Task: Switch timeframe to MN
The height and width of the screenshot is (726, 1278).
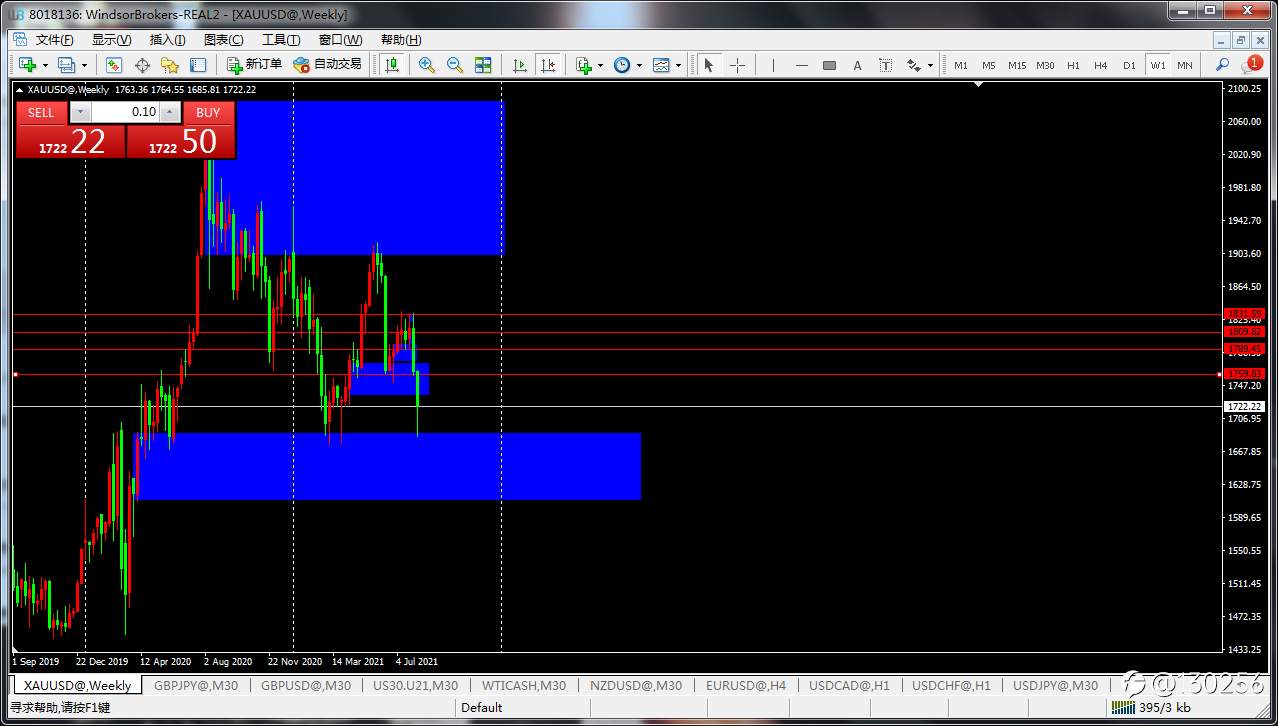Action: point(1185,65)
